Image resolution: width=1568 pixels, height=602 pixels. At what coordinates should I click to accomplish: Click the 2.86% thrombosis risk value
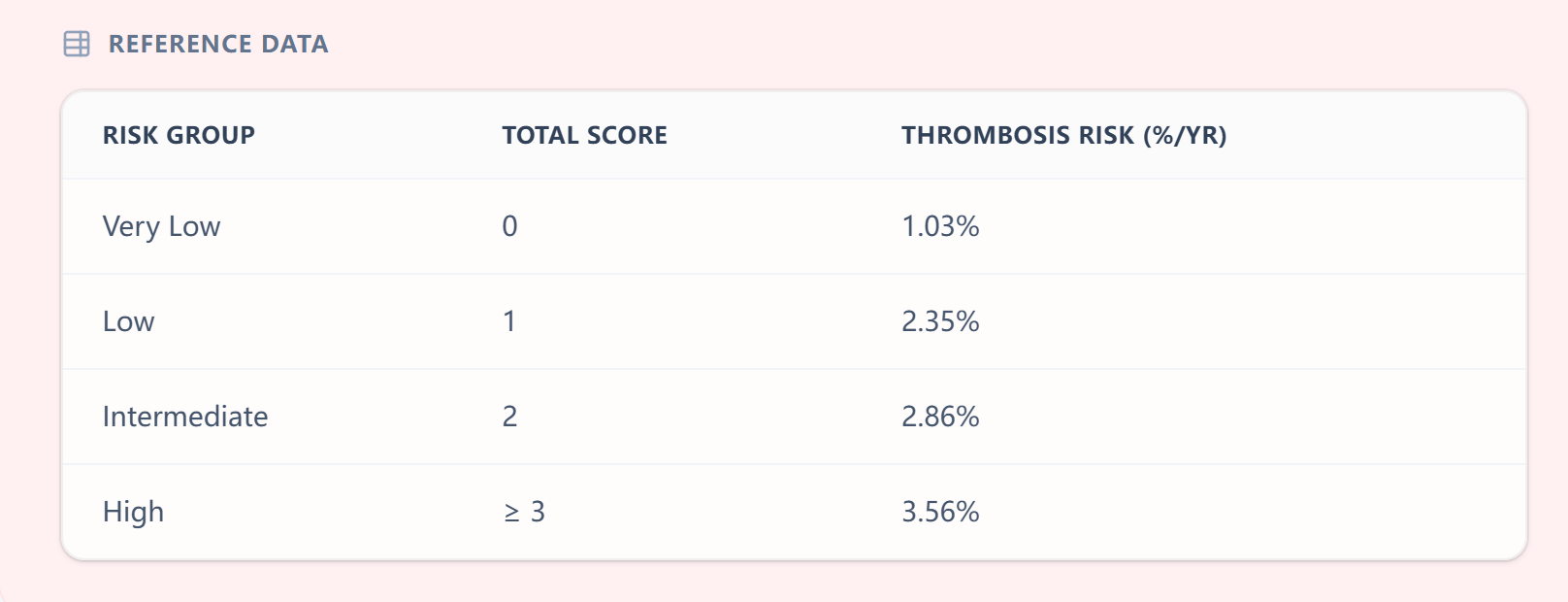[940, 417]
